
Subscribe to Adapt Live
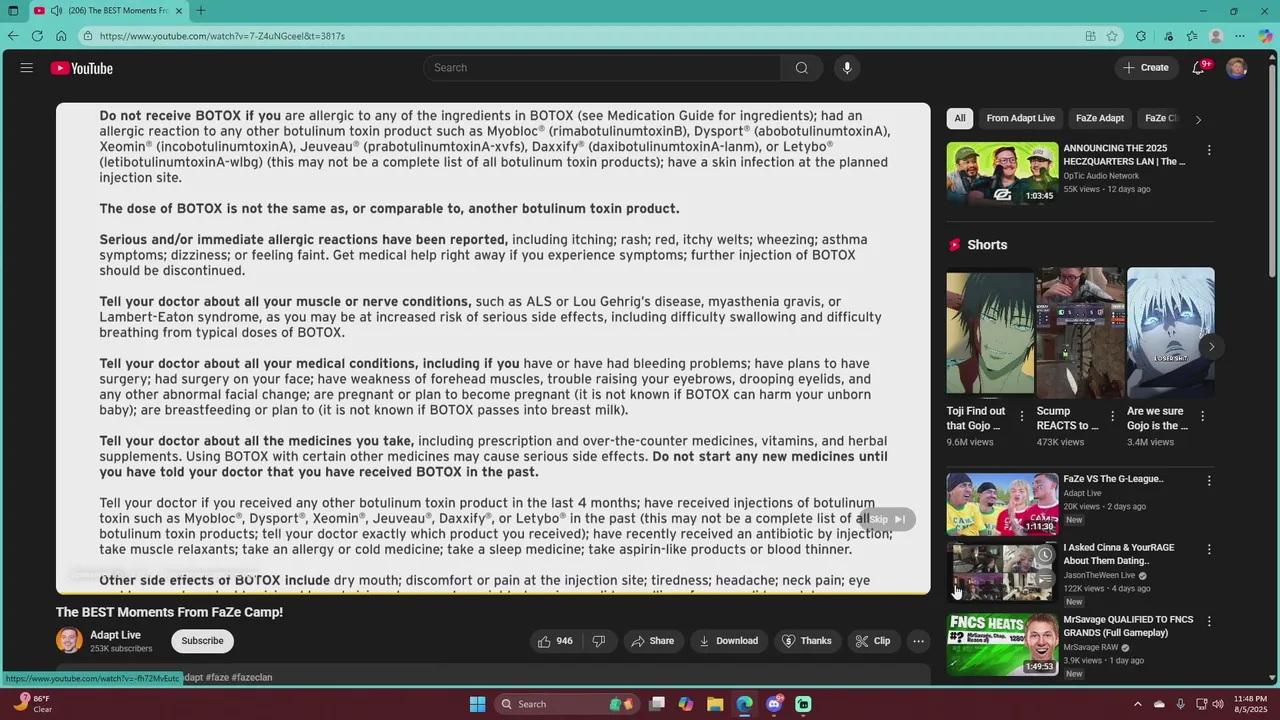202,641
